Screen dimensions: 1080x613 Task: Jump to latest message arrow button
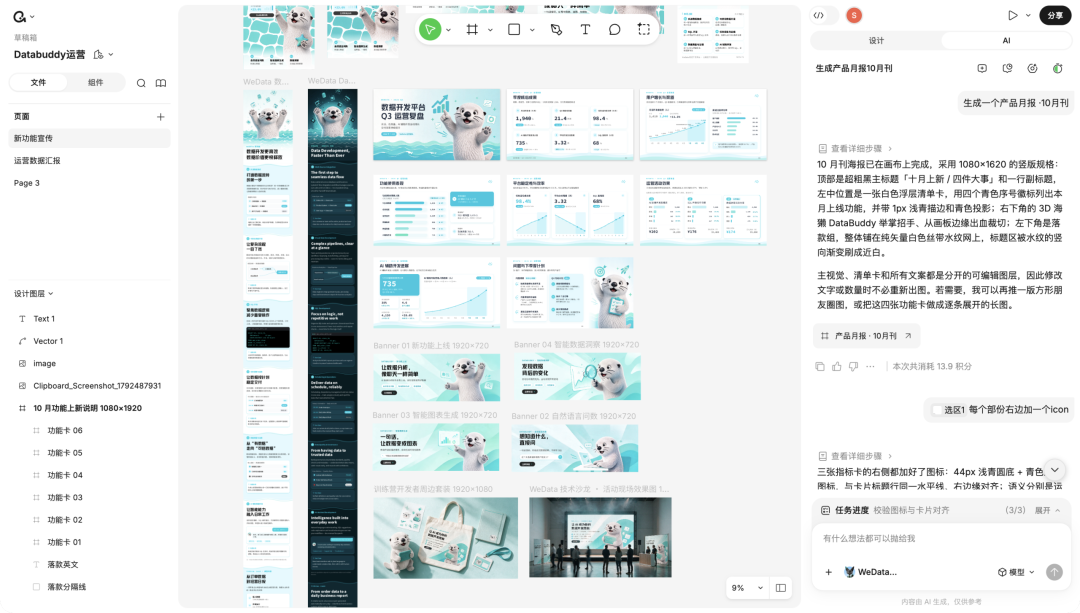[x=1055, y=470]
